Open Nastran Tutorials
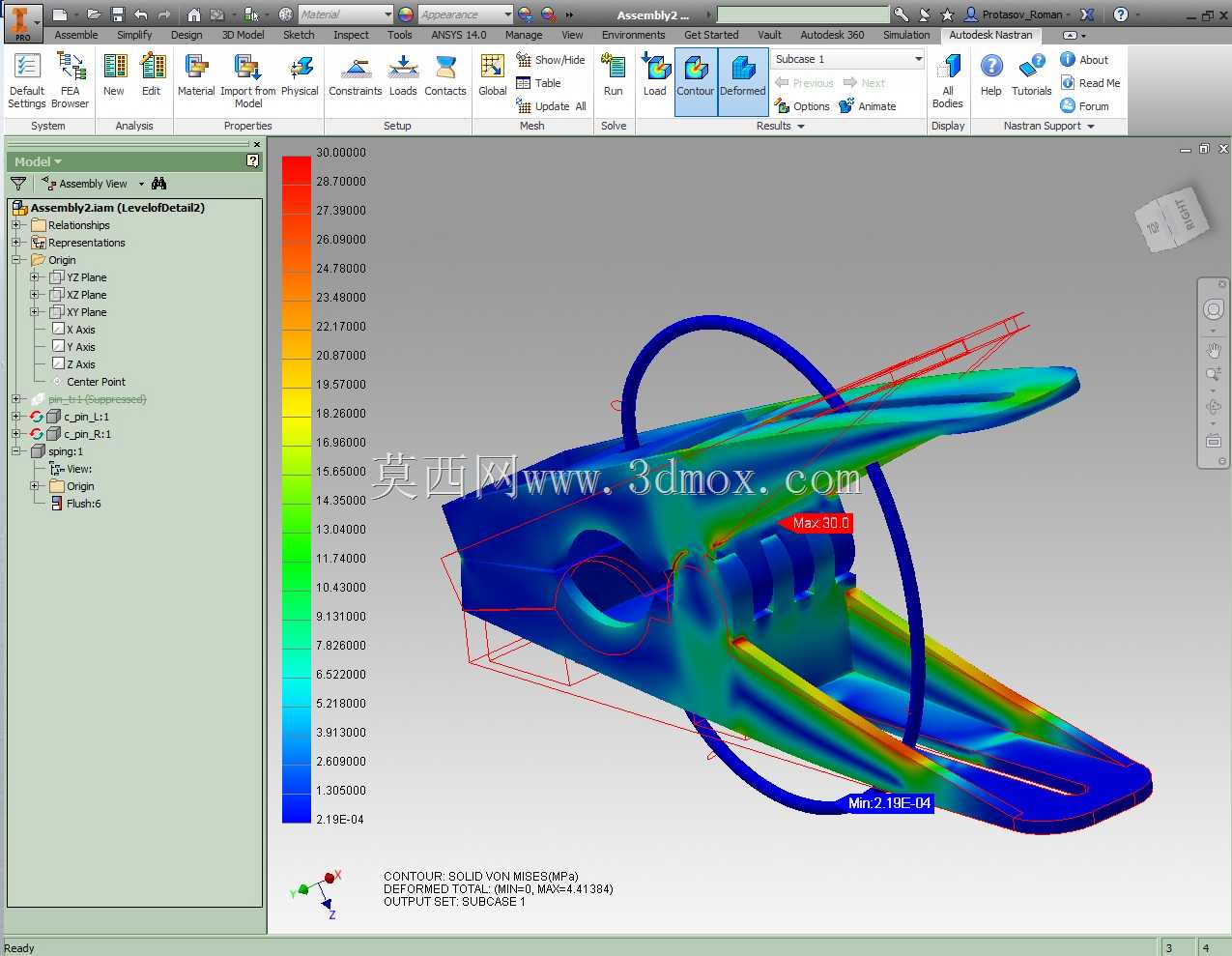The height and width of the screenshot is (956, 1232). 1032,75
